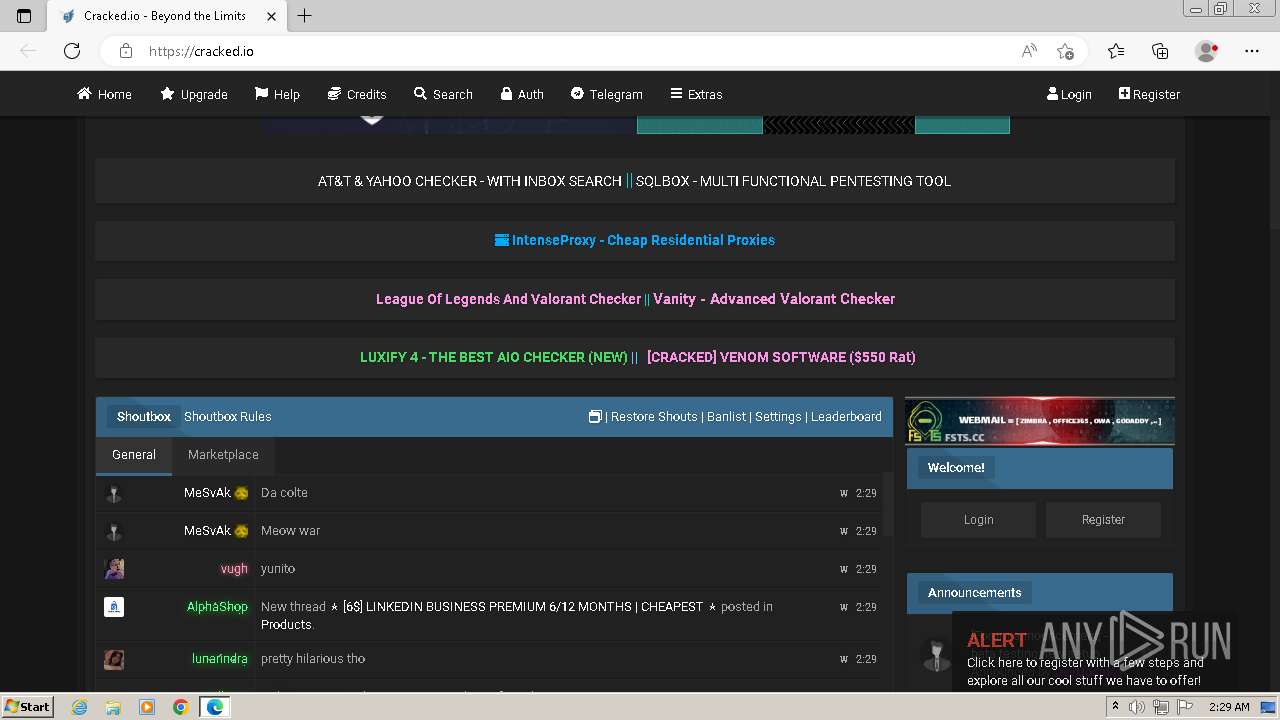The width and height of the screenshot is (1280, 720).
Task: Open MeSvAk profile on Da colte shout
Action: 207,493
